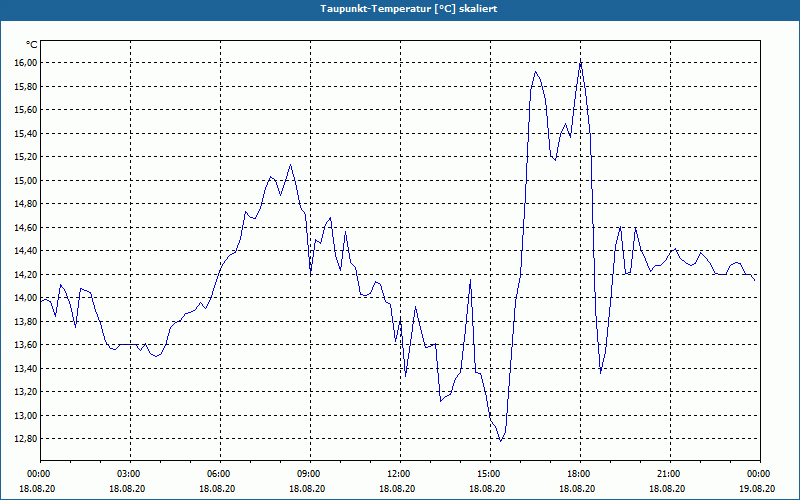This screenshot has height=500, width=800.
Task: Click the 00:00 time label above 18.08.20
Action: [37, 474]
